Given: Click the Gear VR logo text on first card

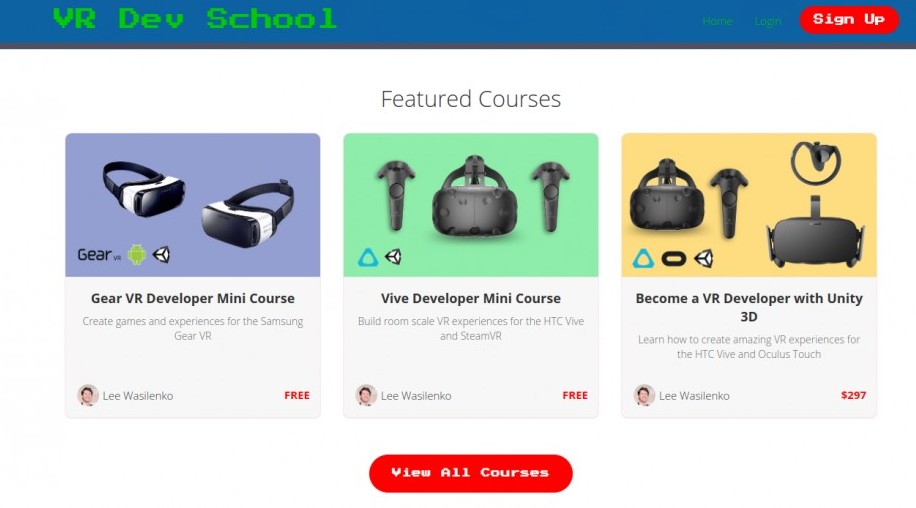Looking at the screenshot, I should click(x=99, y=255).
